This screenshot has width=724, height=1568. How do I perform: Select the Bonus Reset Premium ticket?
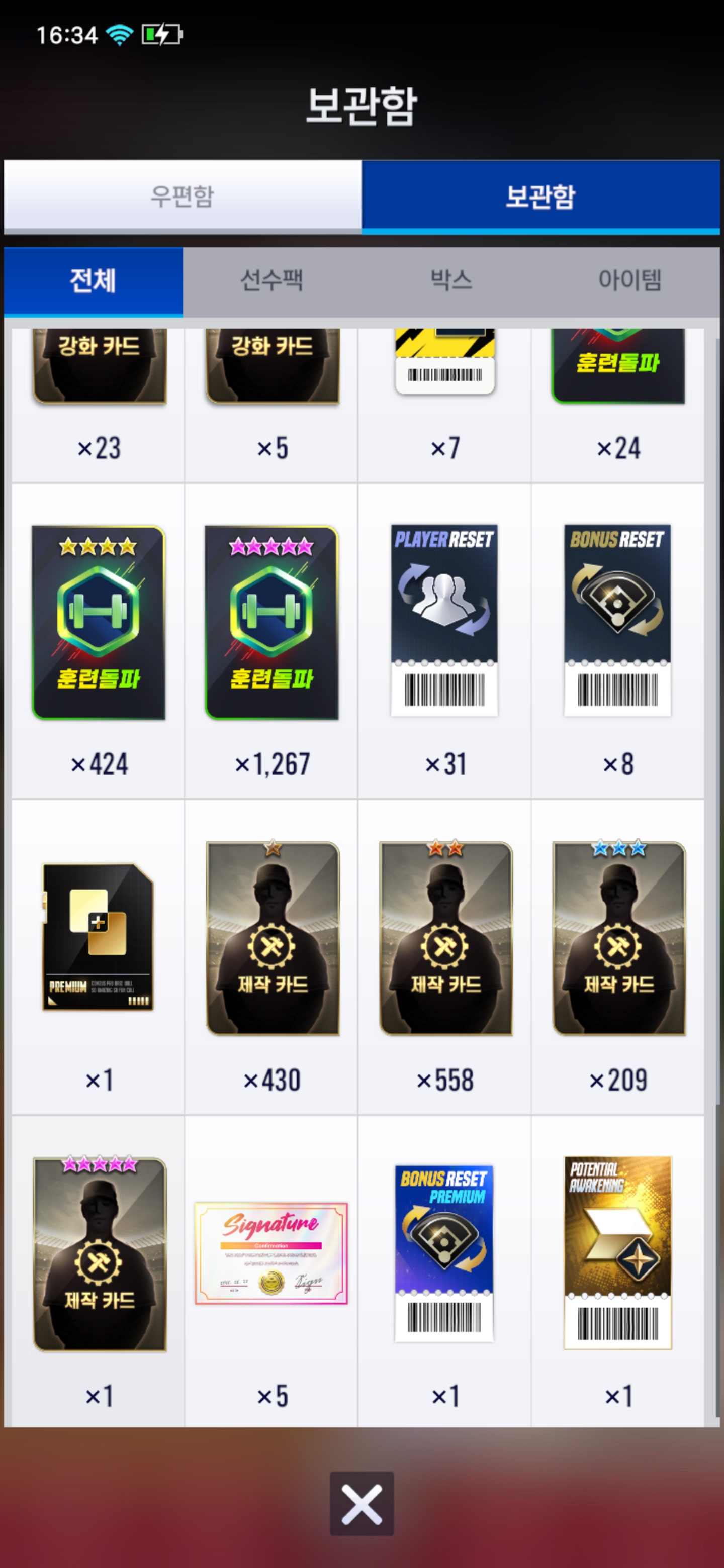[x=444, y=1253]
